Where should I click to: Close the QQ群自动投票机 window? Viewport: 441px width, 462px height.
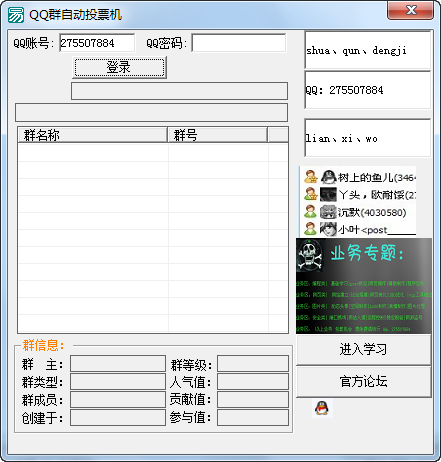[x=410, y=10]
